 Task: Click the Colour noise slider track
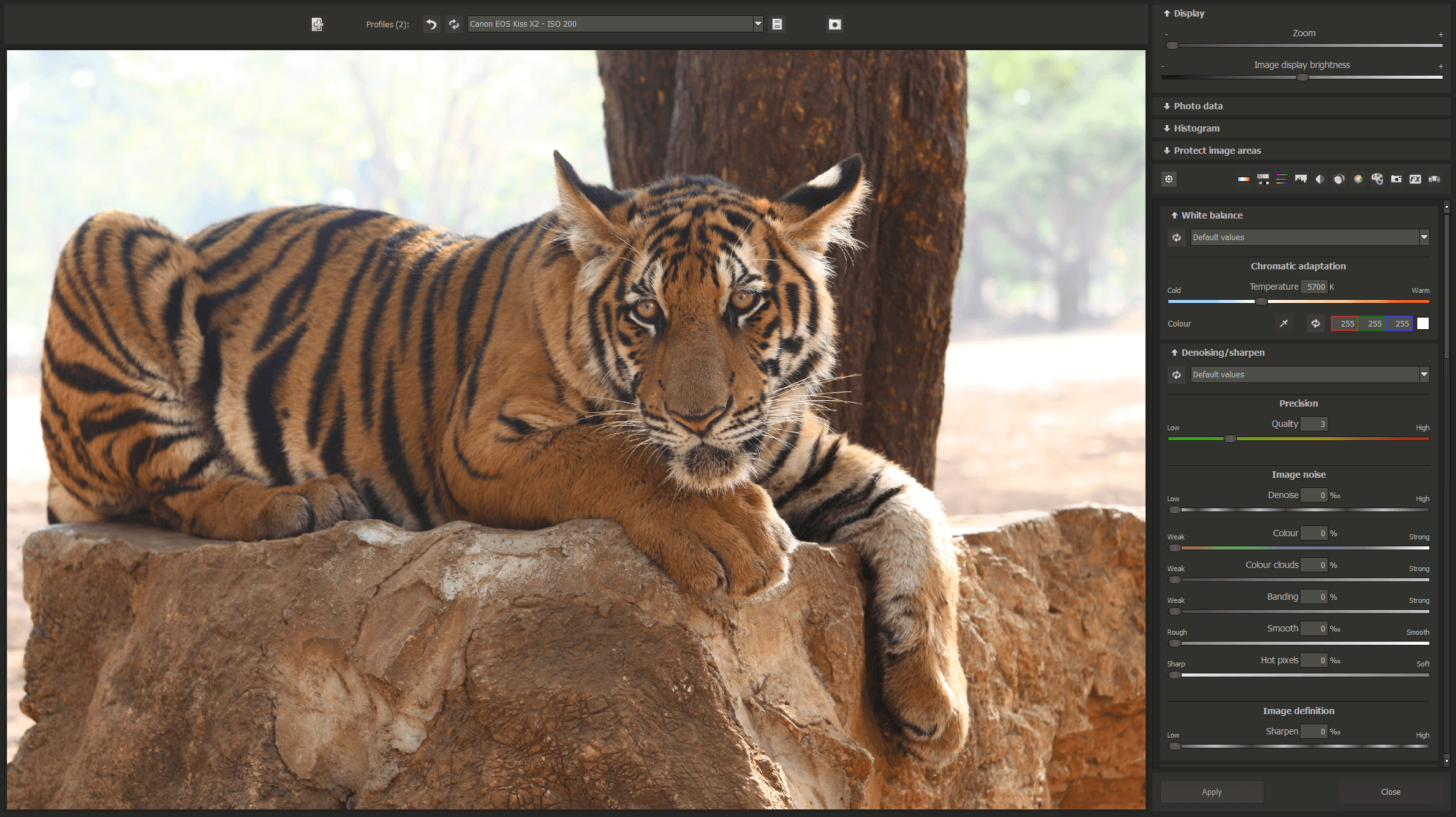click(1299, 548)
